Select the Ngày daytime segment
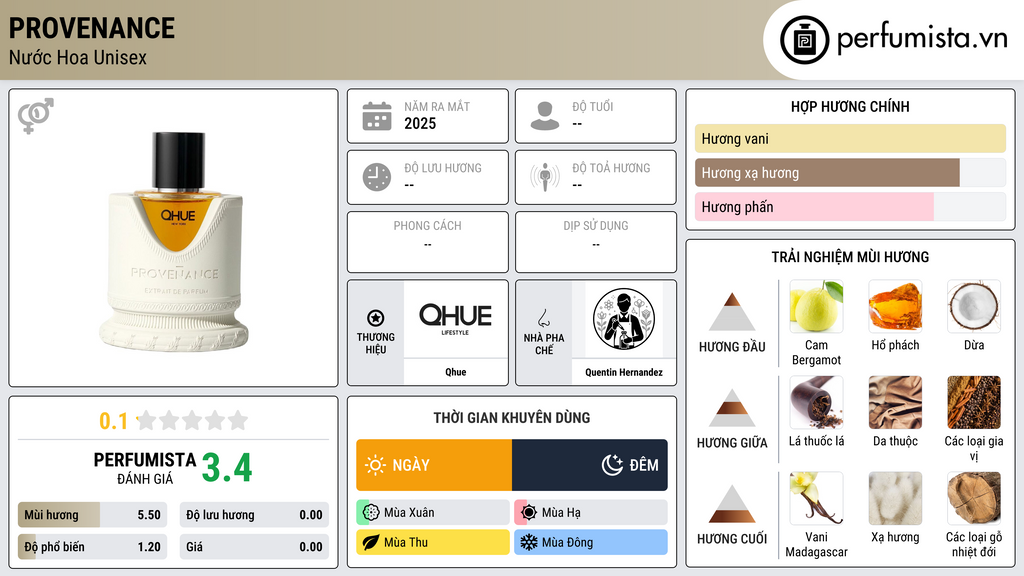Image resolution: width=1024 pixels, height=576 pixels. tap(434, 465)
